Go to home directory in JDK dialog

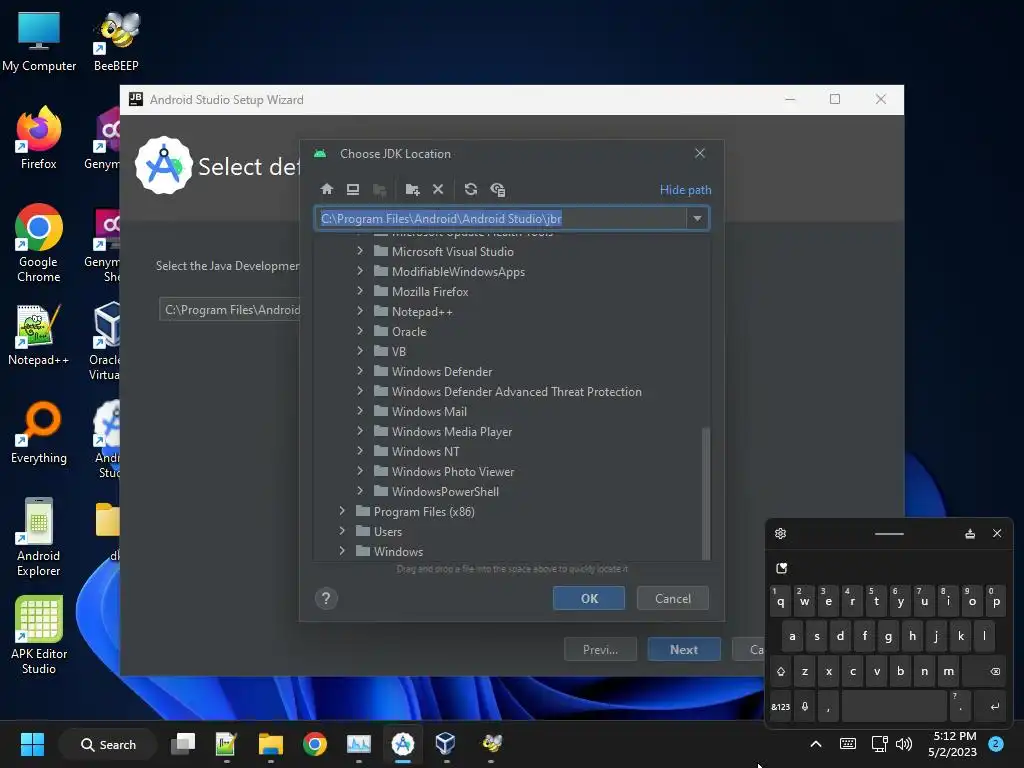click(x=327, y=189)
